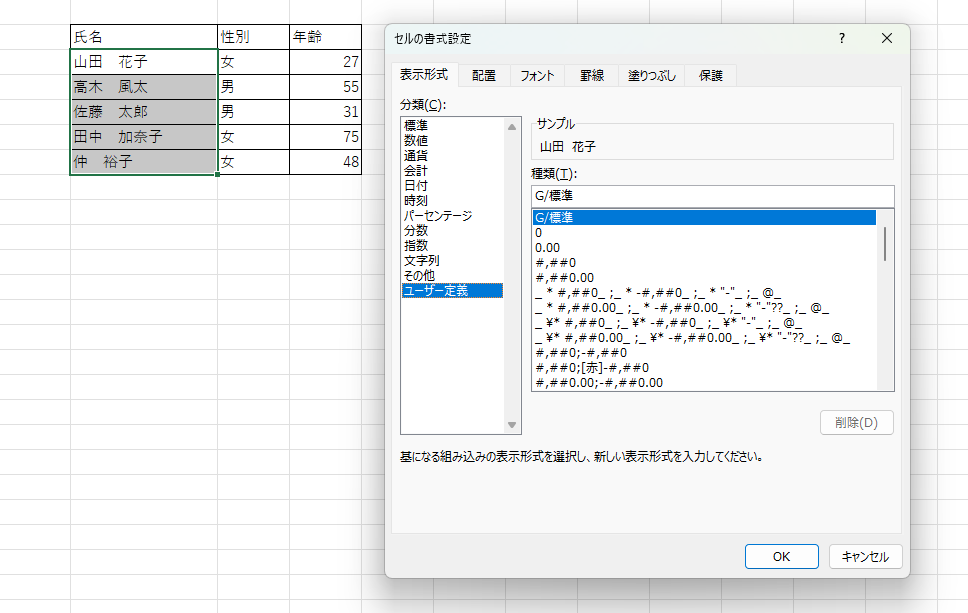Click category list scroll up arrow
968x613 pixels.
tap(514, 126)
